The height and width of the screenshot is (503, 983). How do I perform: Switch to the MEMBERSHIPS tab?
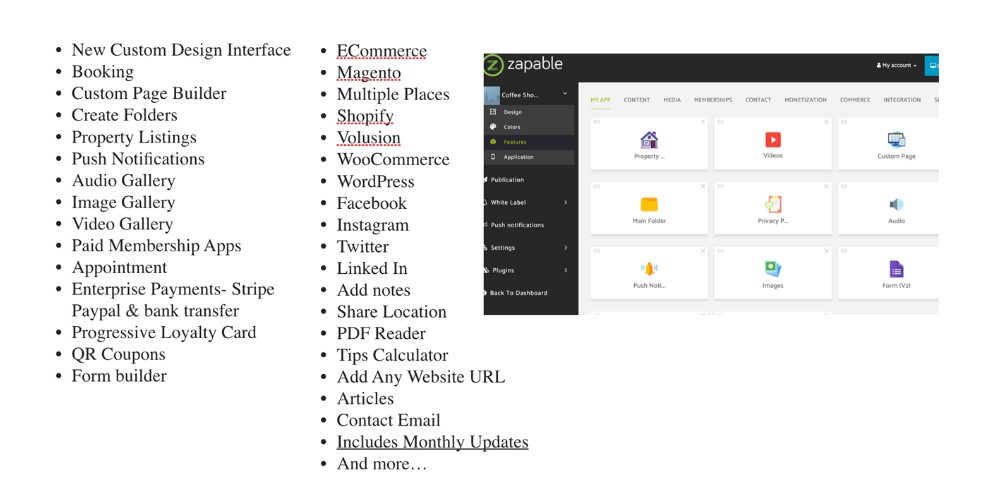(713, 100)
